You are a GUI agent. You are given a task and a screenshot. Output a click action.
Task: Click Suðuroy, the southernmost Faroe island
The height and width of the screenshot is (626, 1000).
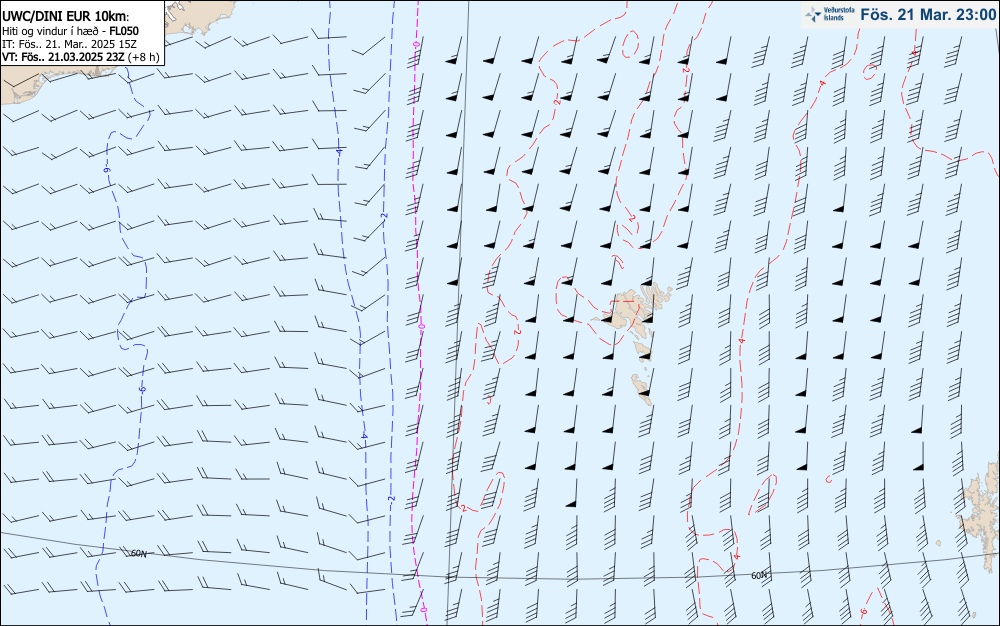pyautogui.click(x=642, y=389)
